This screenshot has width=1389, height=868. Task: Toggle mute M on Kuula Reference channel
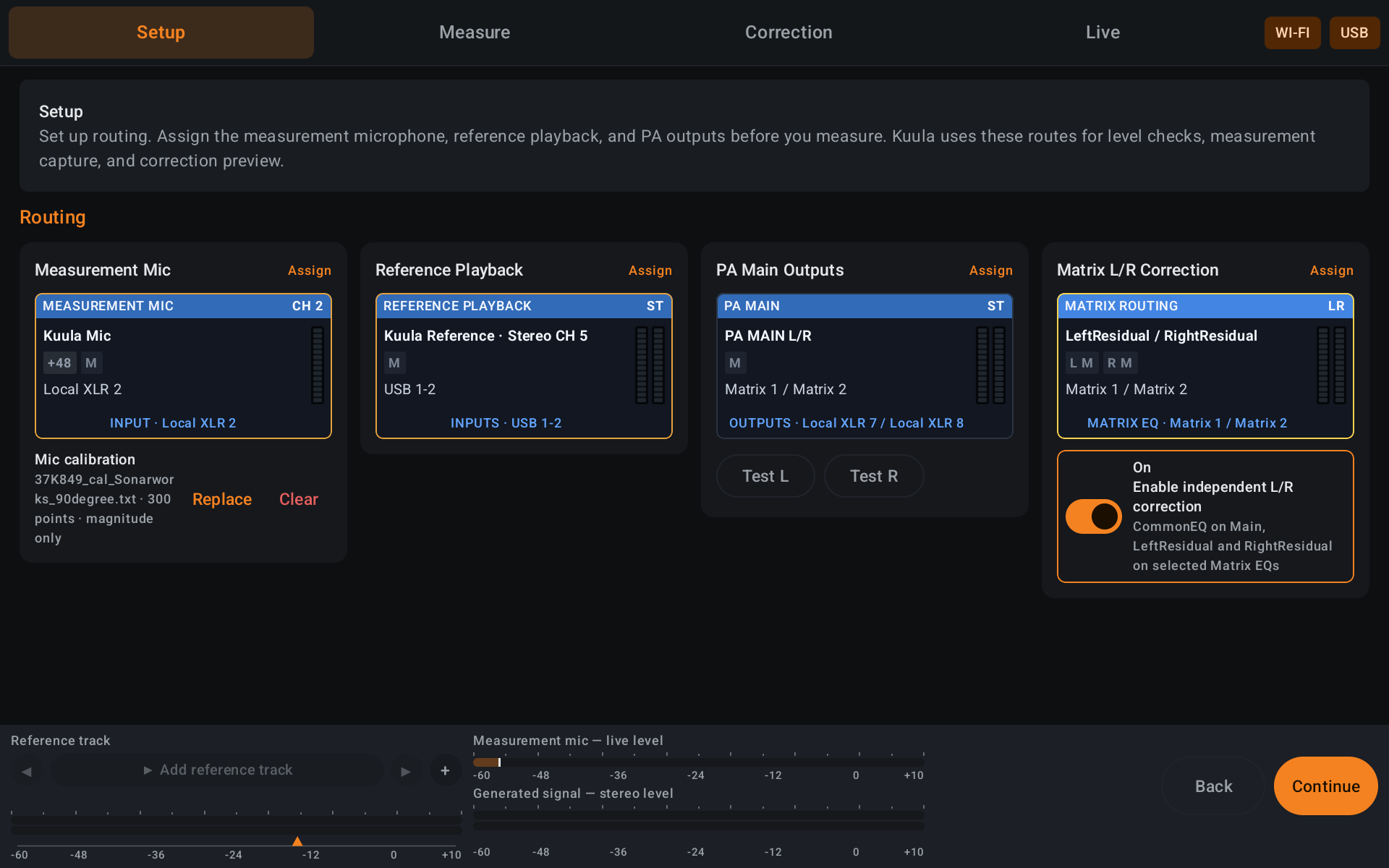tap(394, 363)
